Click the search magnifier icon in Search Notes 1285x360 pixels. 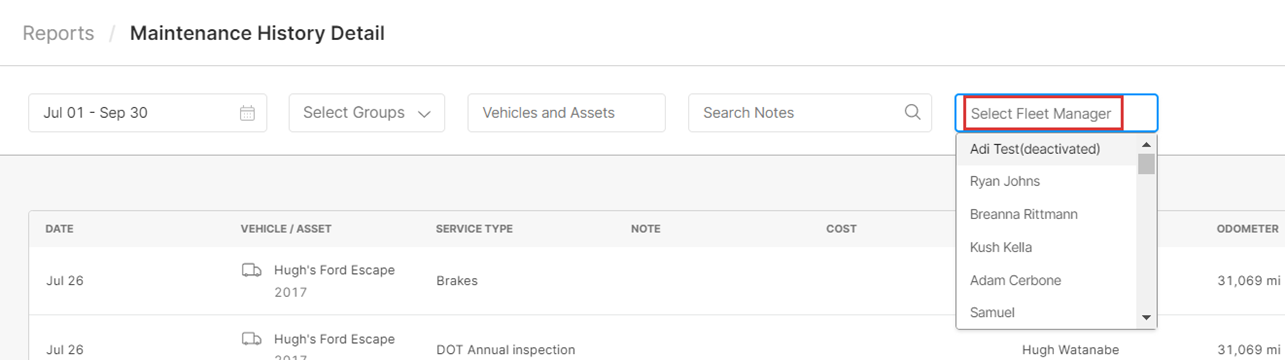912,112
